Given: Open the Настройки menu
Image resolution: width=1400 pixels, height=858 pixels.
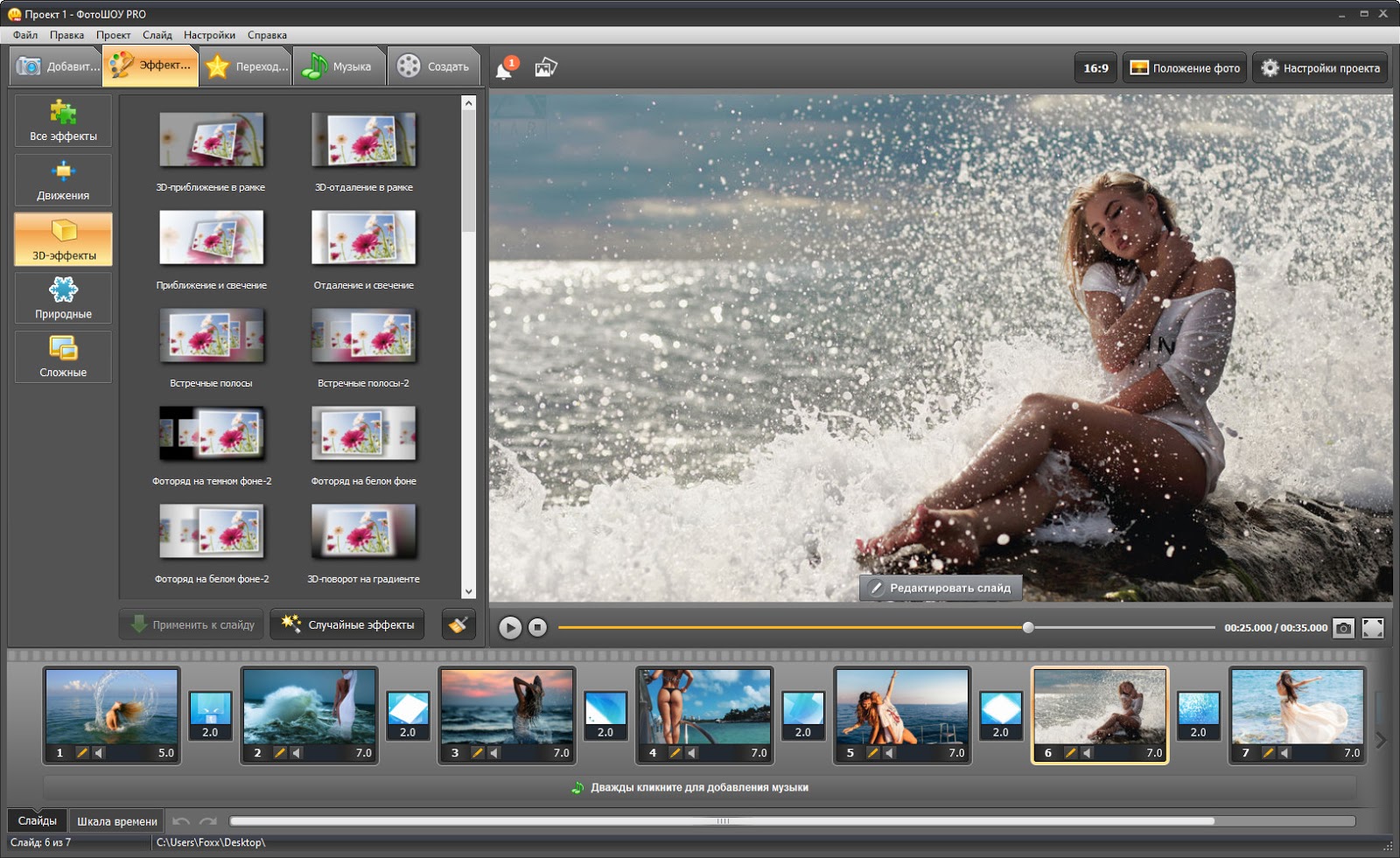Looking at the screenshot, I should pyautogui.click(x=209, y=35).
